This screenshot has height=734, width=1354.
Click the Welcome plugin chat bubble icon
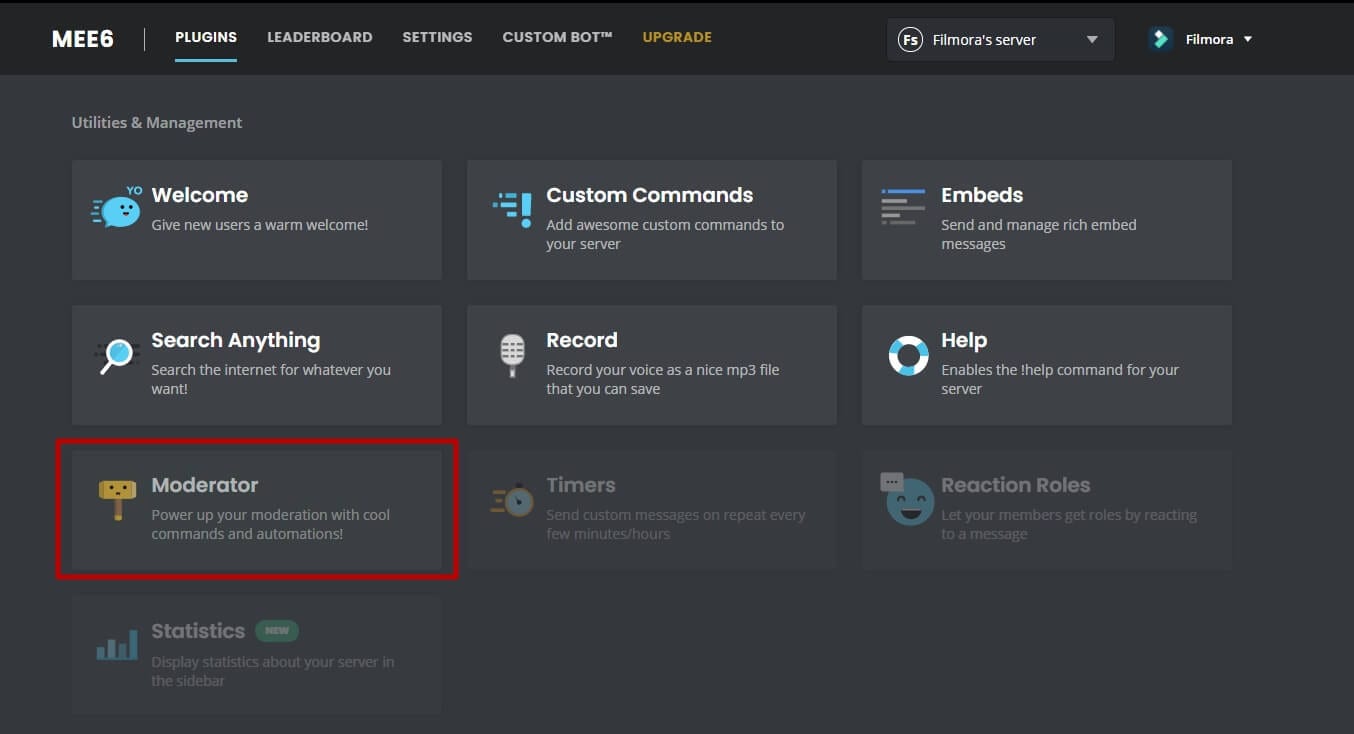click(x=117, y=208)
